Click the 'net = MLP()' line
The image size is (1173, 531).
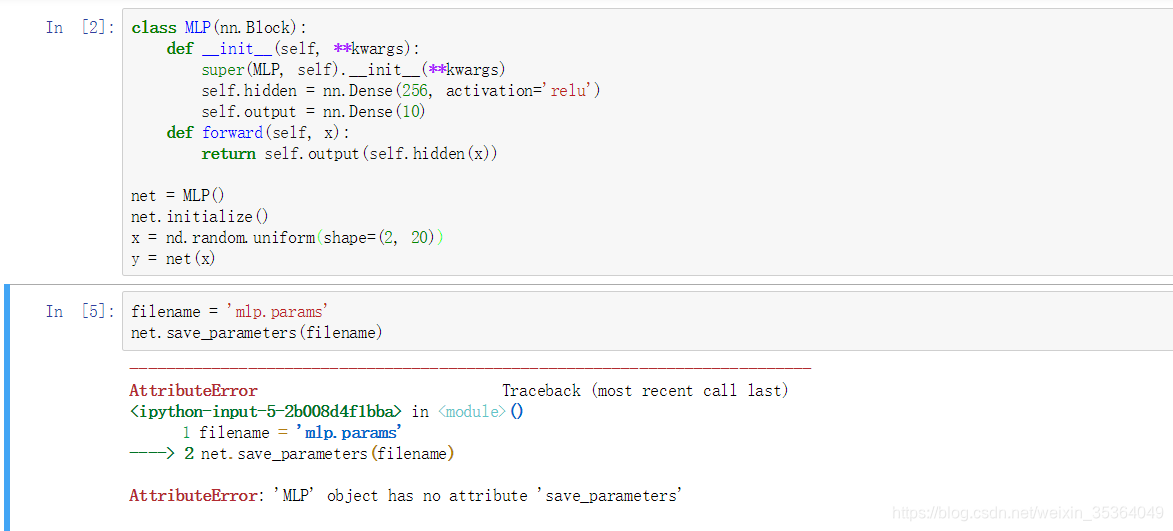click(177, 196)
